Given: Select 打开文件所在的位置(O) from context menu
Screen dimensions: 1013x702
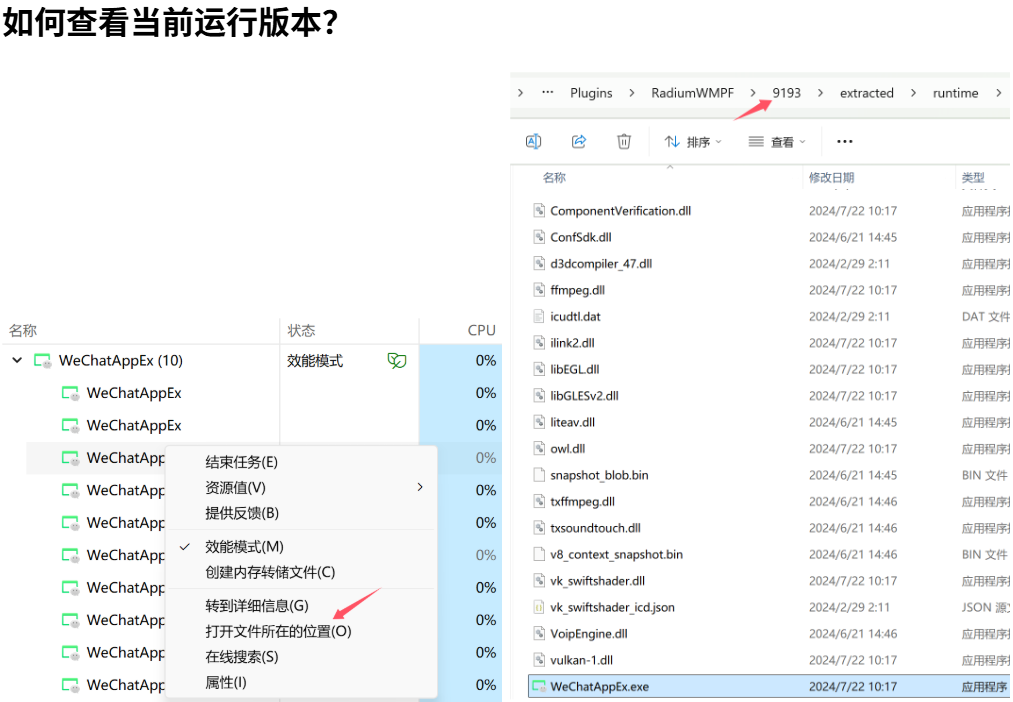Looking at the screenshot, I should [278, 631].
